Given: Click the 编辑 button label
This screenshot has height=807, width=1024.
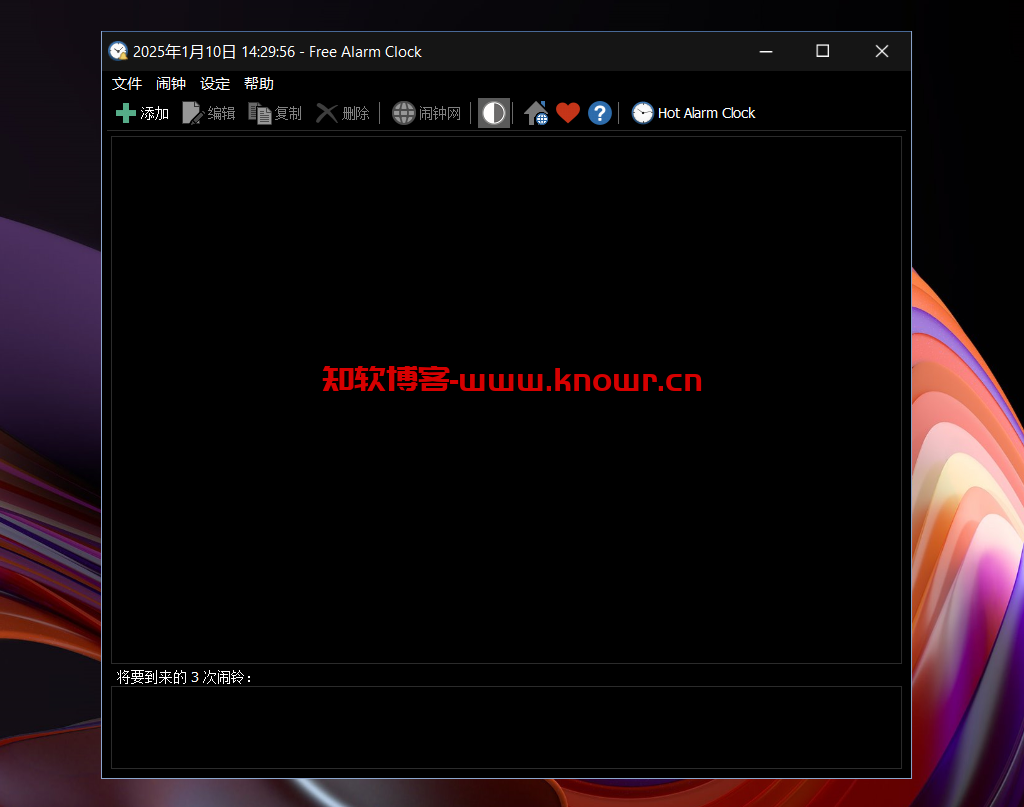Looking at the screenshot, I should click(x=221, y=114).
